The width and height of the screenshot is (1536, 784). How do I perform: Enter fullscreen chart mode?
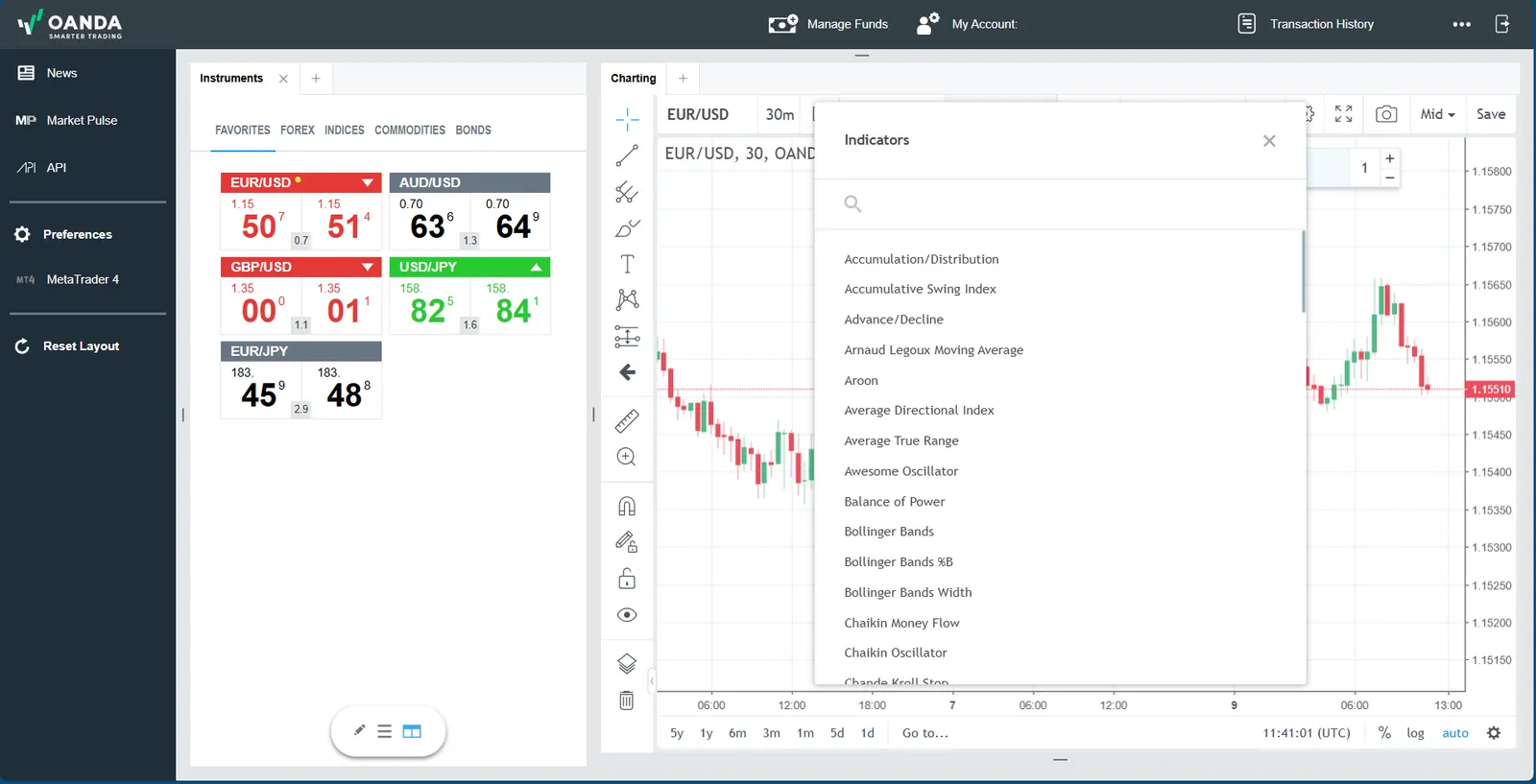(1344, 114)
